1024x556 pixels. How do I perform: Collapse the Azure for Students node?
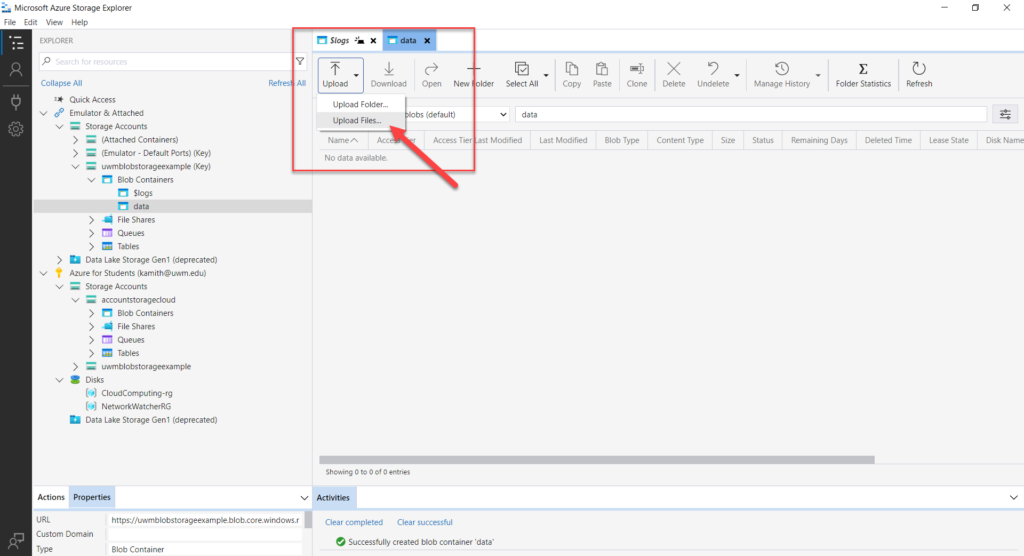pos(44,273)
